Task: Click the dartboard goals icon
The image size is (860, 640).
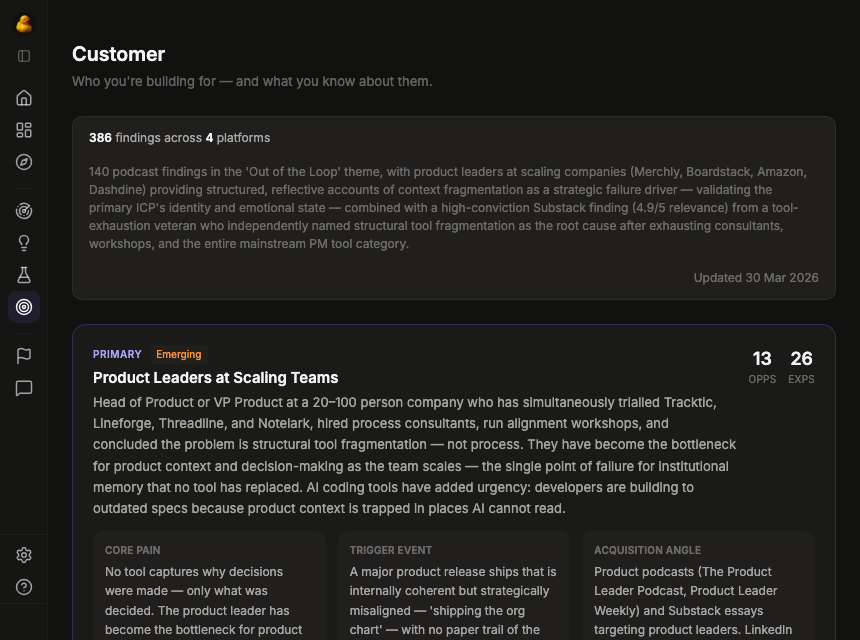Action: pyautogui.click(x=24, y=211)
